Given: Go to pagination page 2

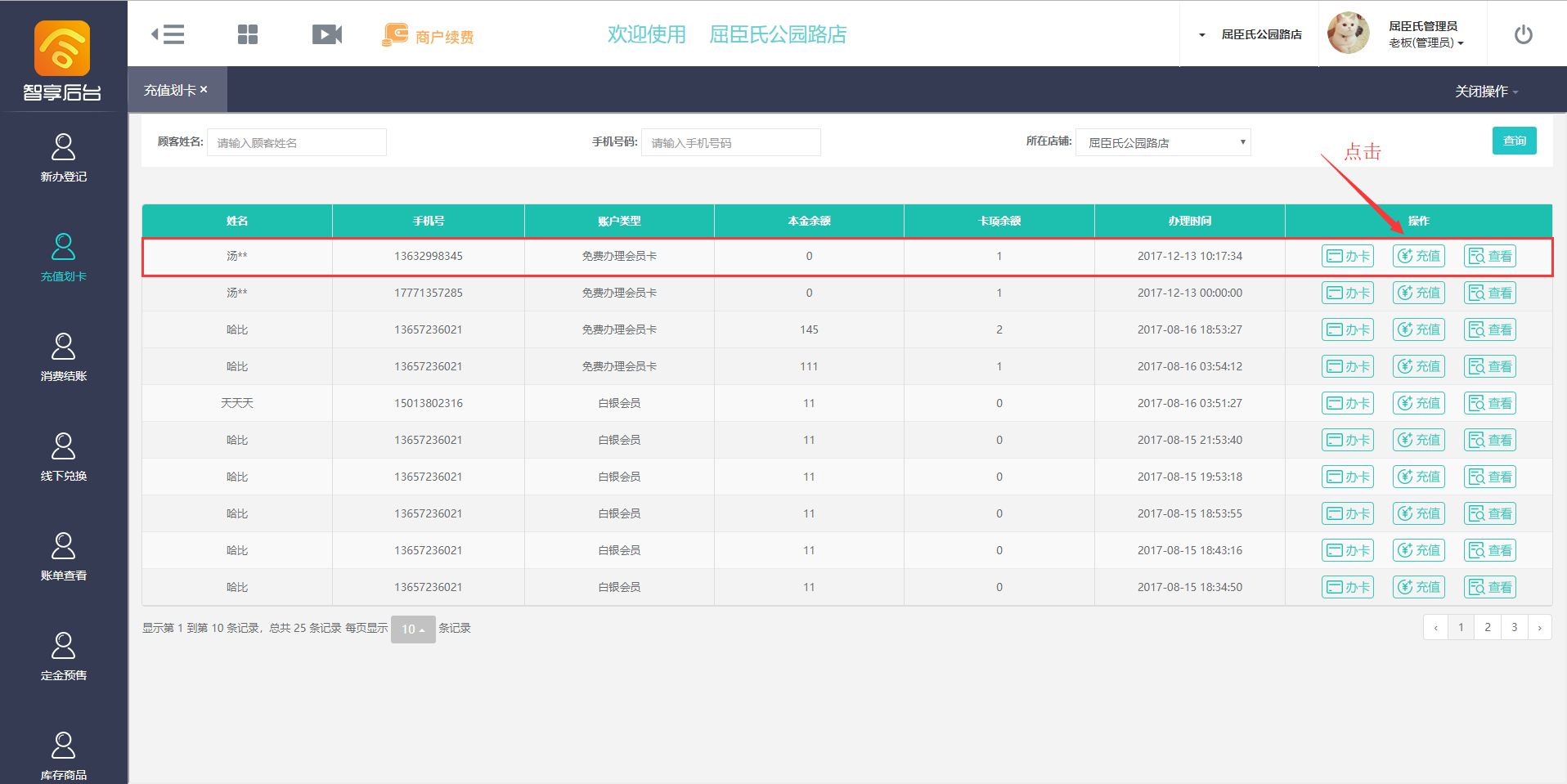Looking at the screenshot, I should (x=1488, y=627).
